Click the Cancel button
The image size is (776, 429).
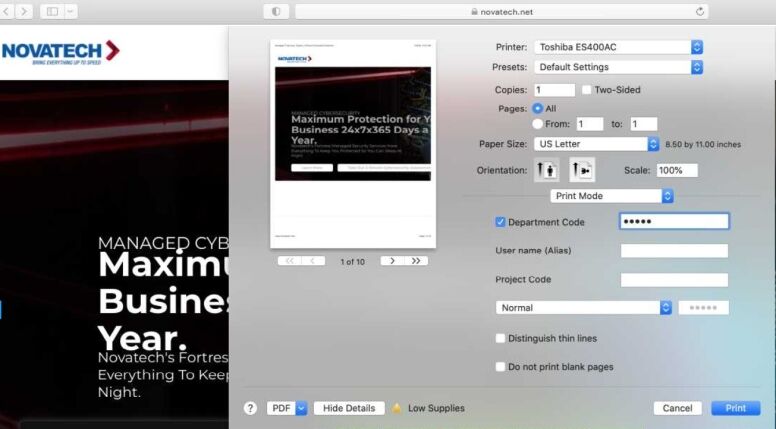(677, 408)
